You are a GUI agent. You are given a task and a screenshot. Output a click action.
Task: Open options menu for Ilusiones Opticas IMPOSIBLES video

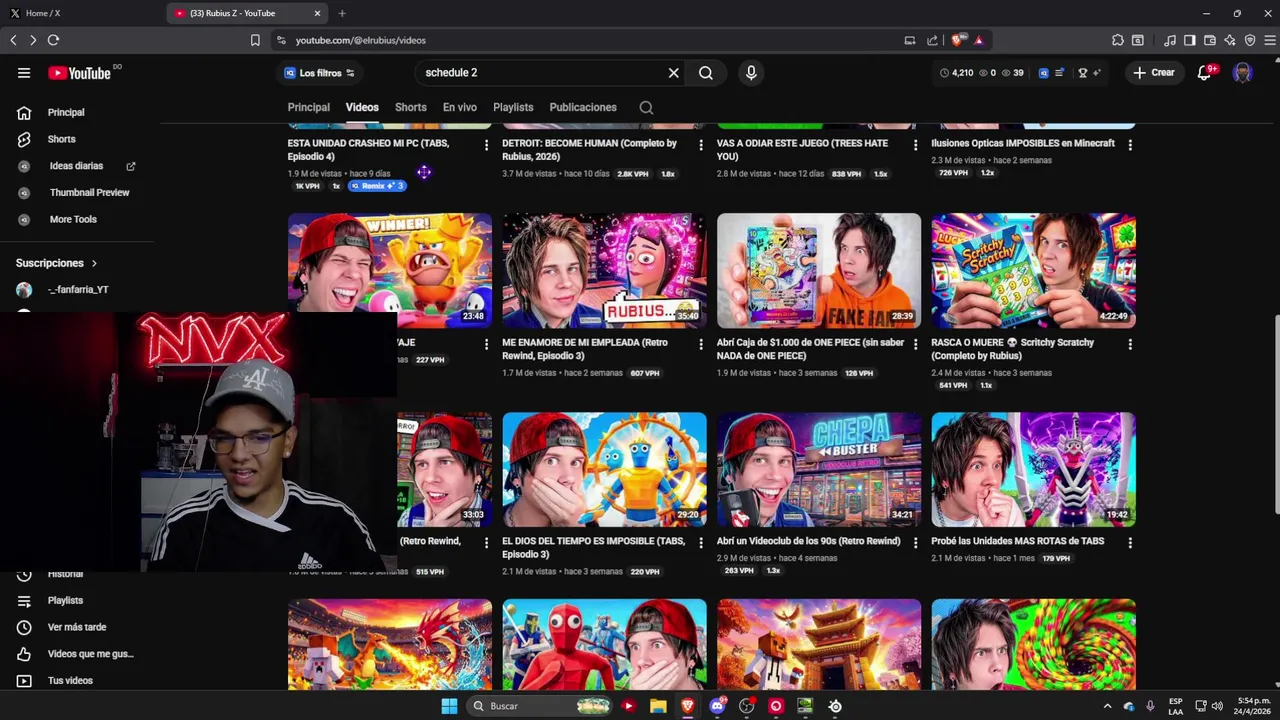(1130, 145)
